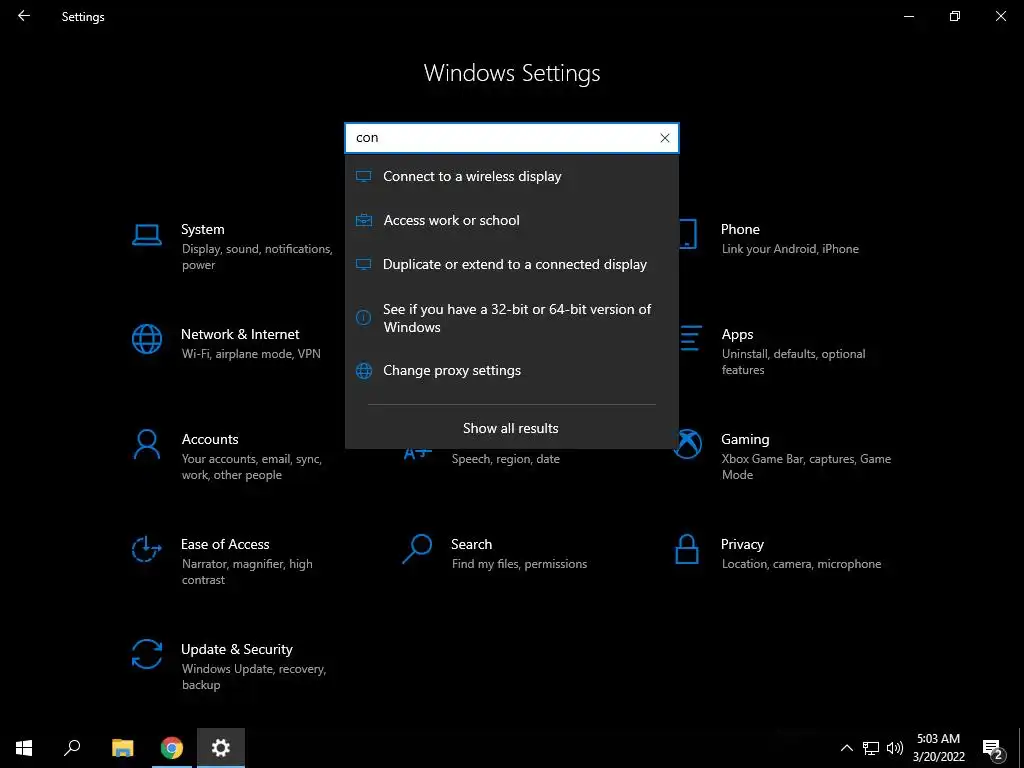This screenshot has height=768, width=1024.
Task: Open Network & Internet settings title
Action: [240, 334]
